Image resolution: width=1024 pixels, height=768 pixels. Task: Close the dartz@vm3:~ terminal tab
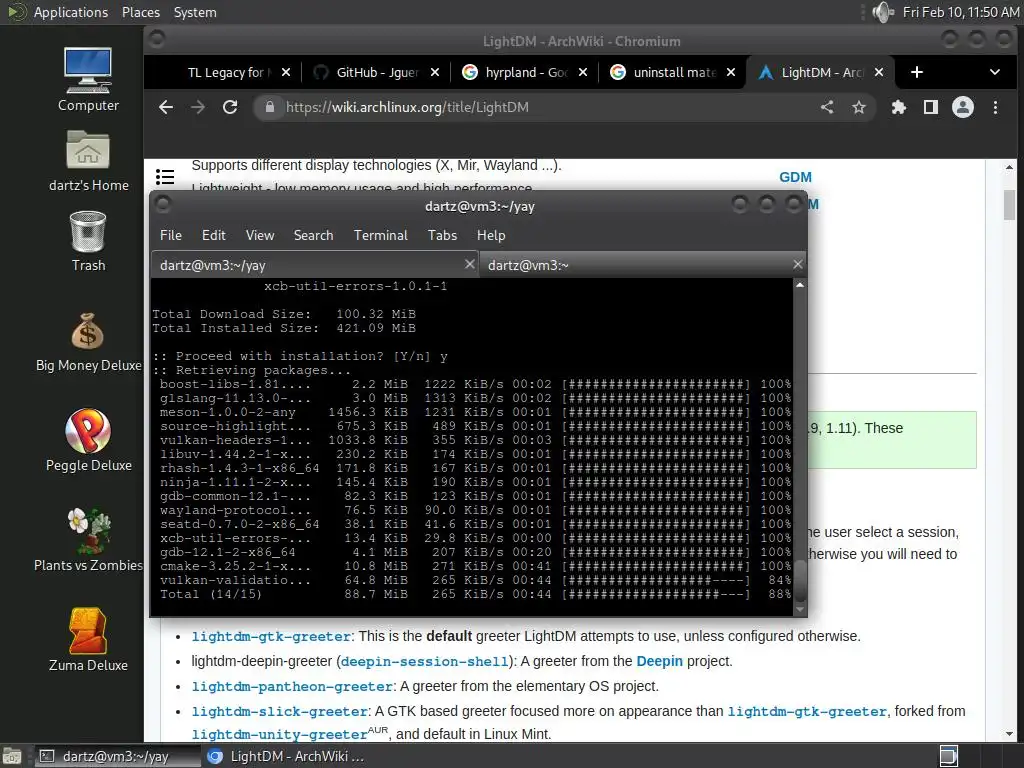pyautogui.click(x=797, y=264)
